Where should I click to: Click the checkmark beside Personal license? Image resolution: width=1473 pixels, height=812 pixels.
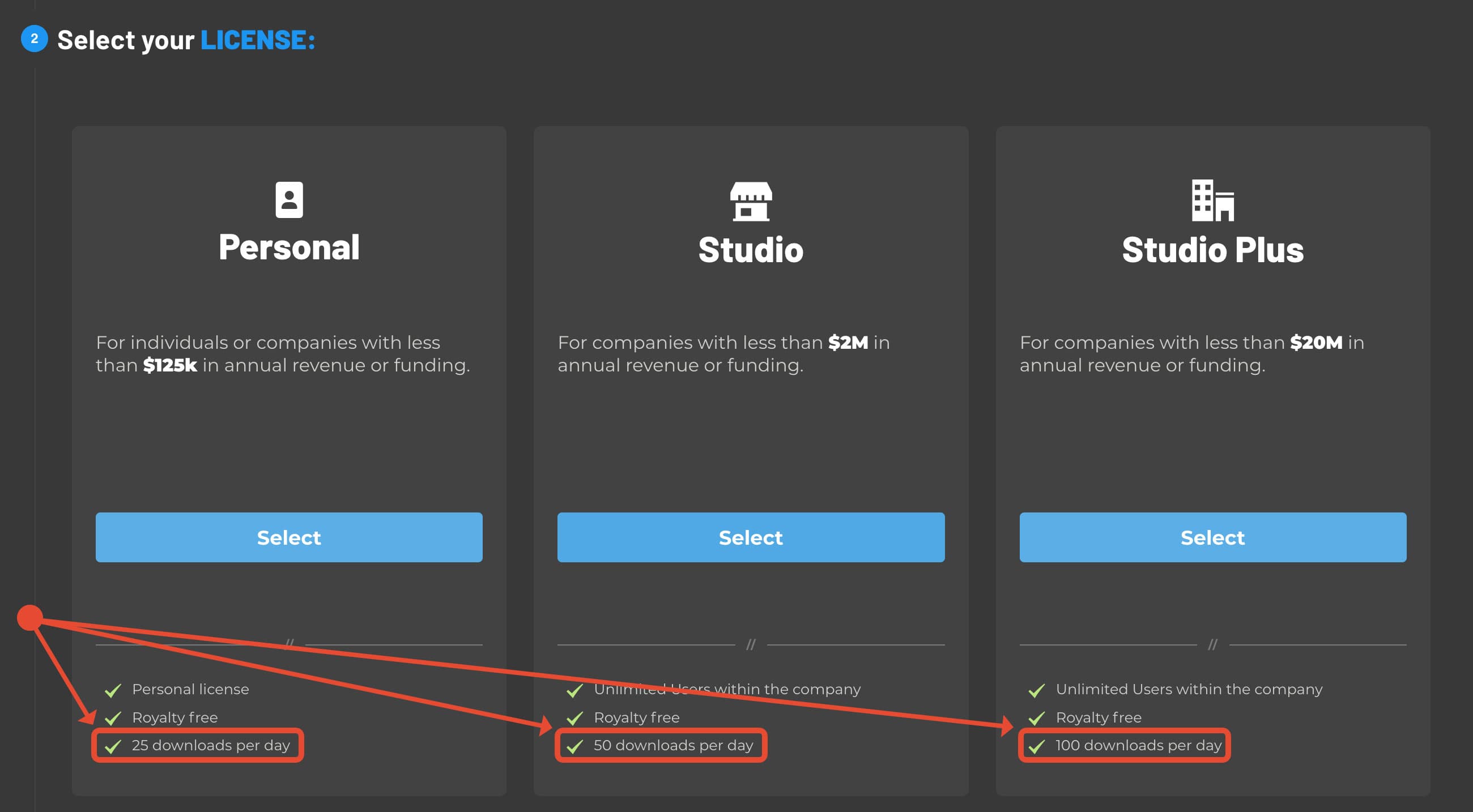pyautogui.click(x=113, y=689)
